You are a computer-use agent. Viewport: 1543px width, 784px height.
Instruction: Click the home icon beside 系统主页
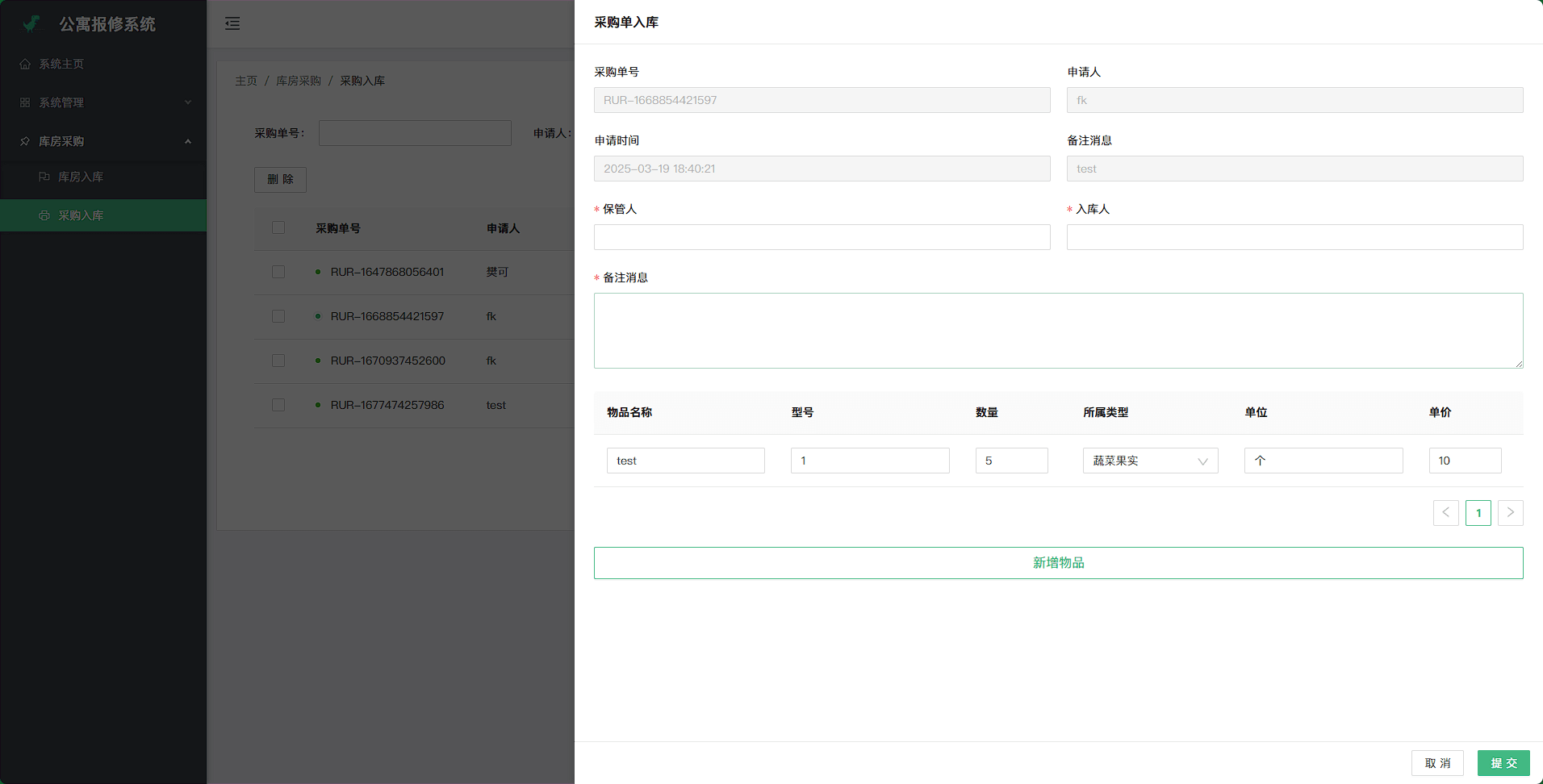pos(25,64)
